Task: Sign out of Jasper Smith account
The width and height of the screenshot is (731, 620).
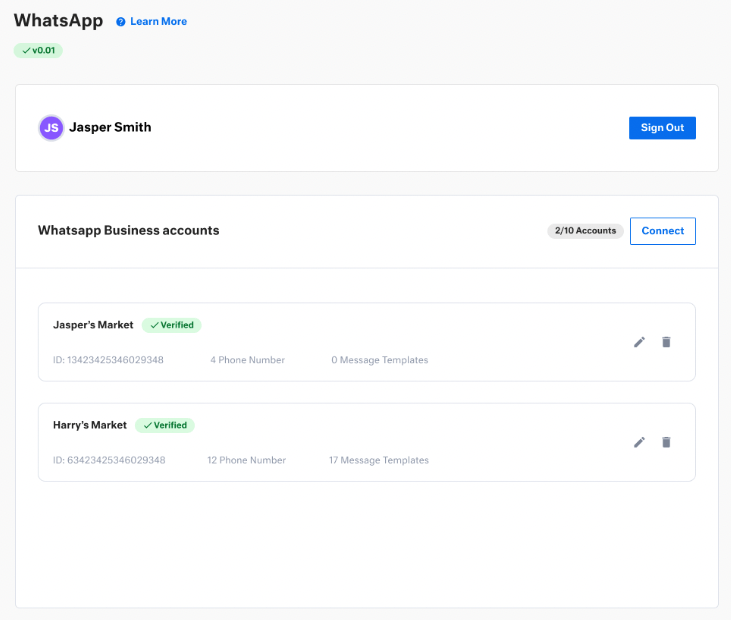Action: (662, 128)
